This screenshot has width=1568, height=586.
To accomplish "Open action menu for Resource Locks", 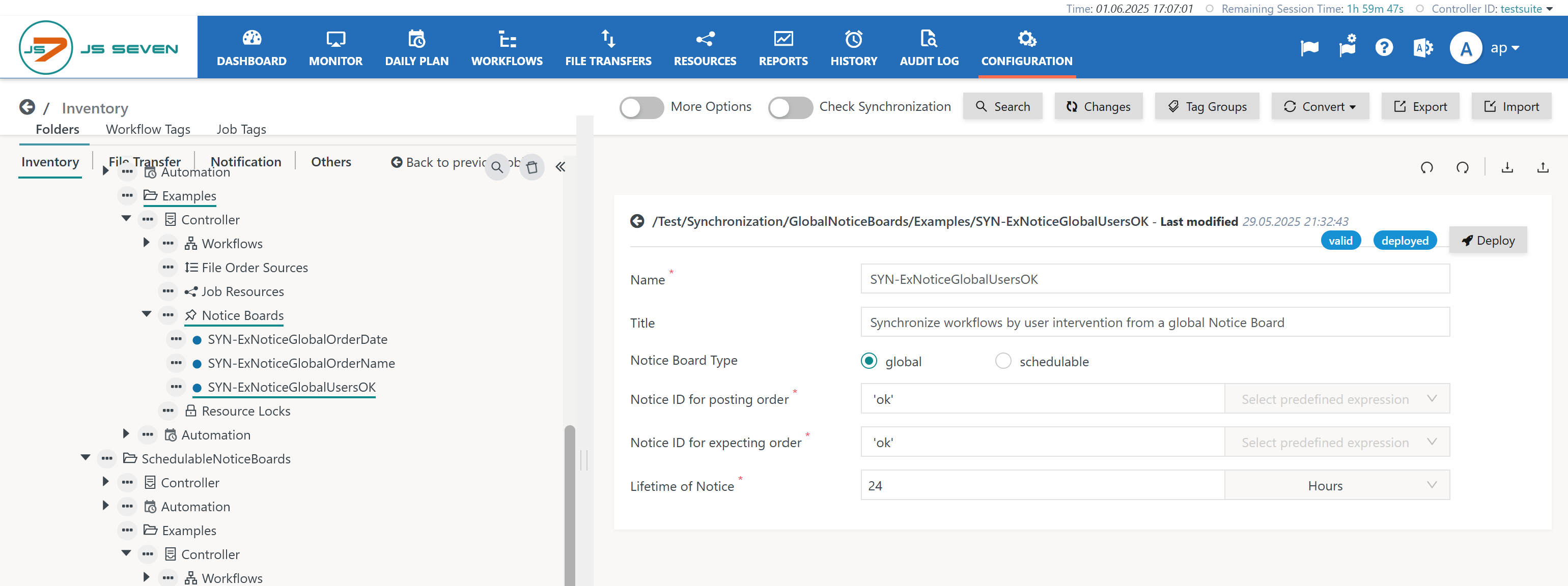I will tap(168, 411).
